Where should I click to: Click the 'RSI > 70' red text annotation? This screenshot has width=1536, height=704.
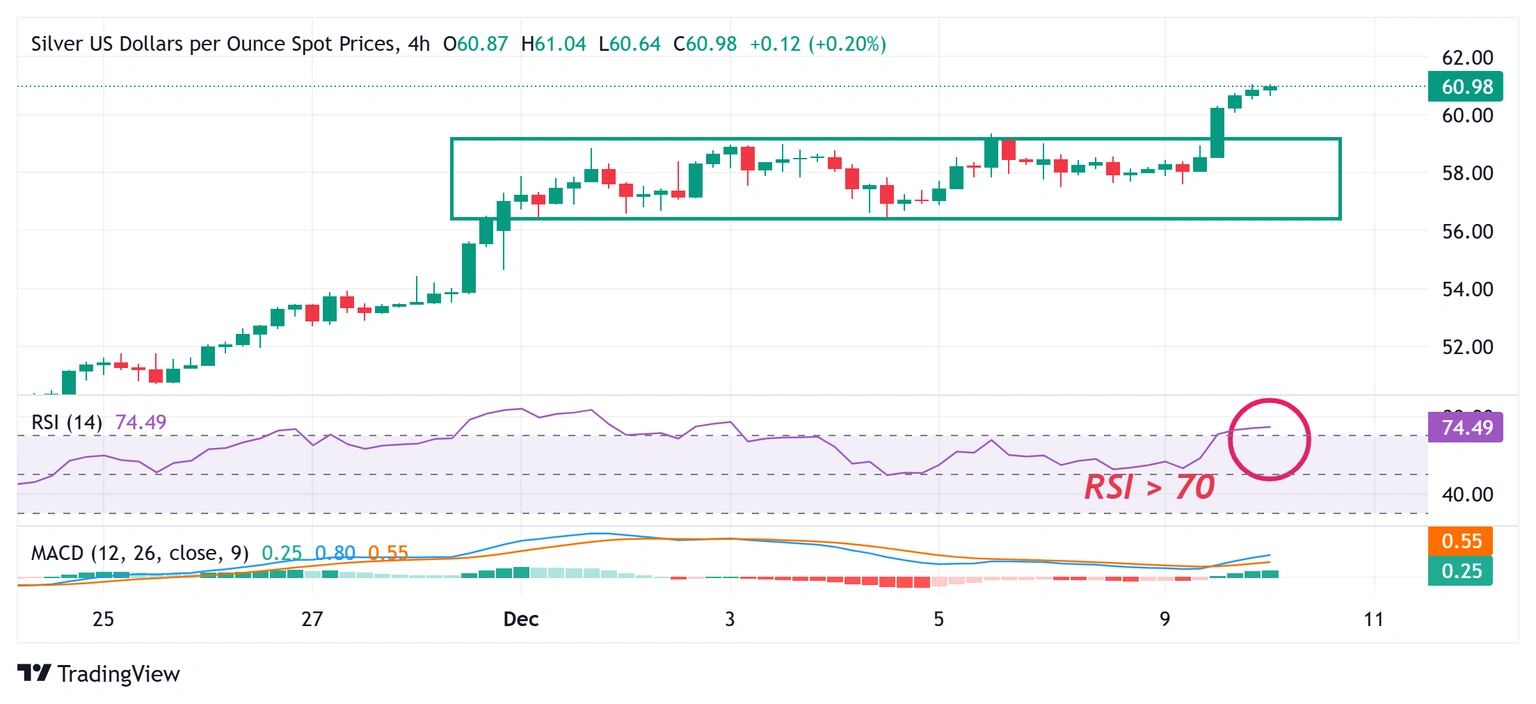pos(1149,487)
